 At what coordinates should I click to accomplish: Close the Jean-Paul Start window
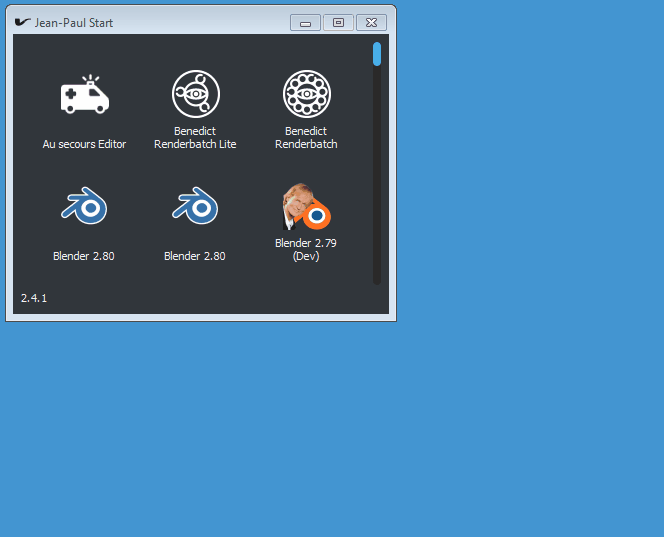point(371,22)
